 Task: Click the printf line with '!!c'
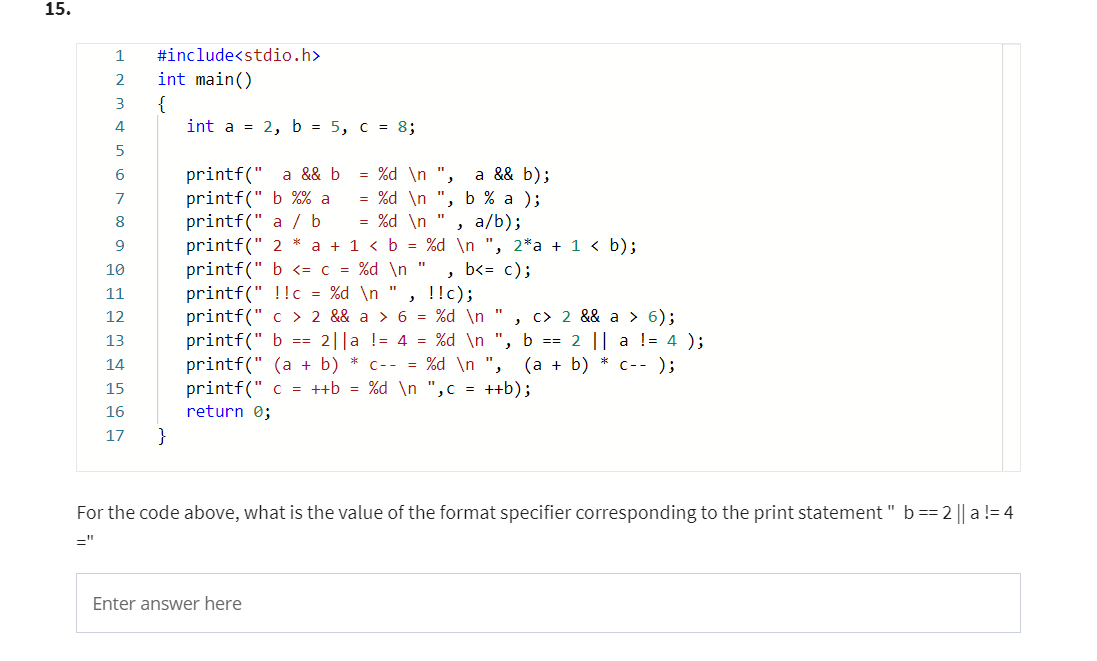[x=330, y=293]
